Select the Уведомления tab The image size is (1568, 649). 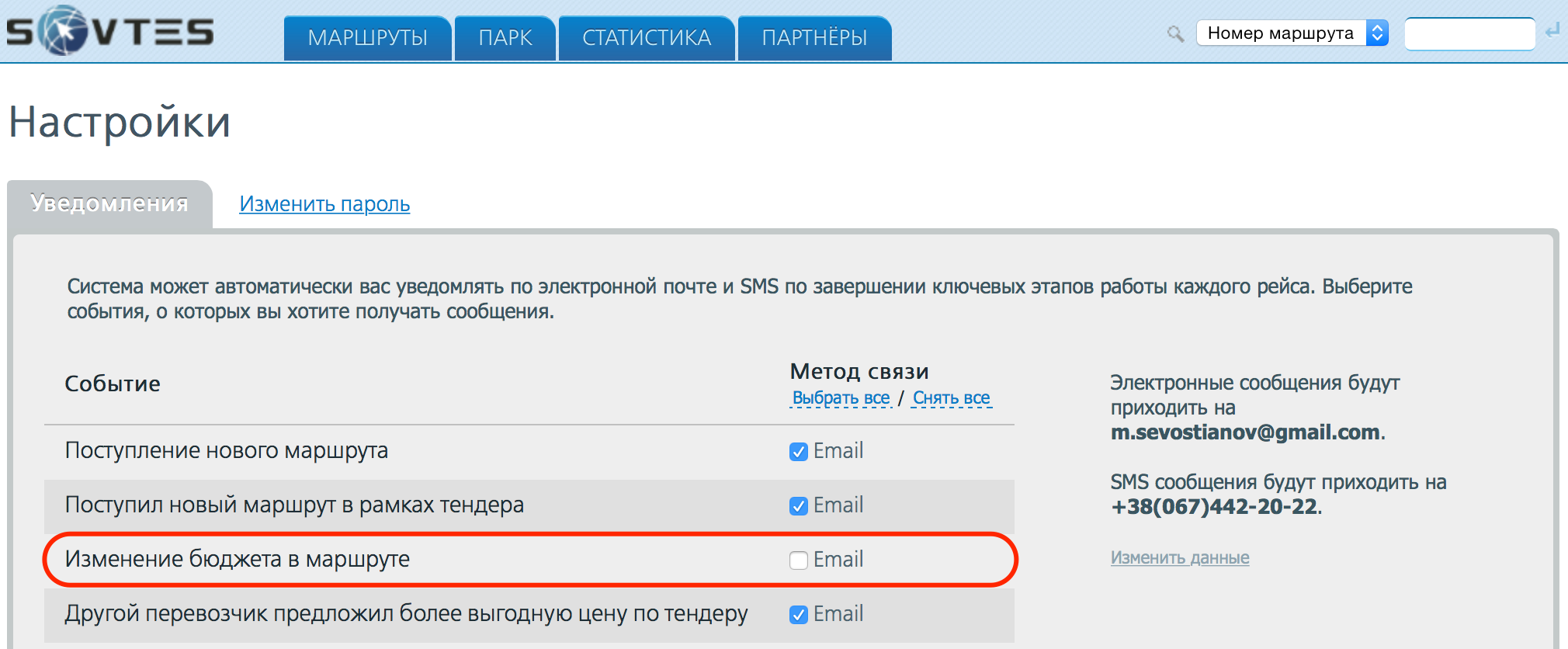(x=109, y=203)
